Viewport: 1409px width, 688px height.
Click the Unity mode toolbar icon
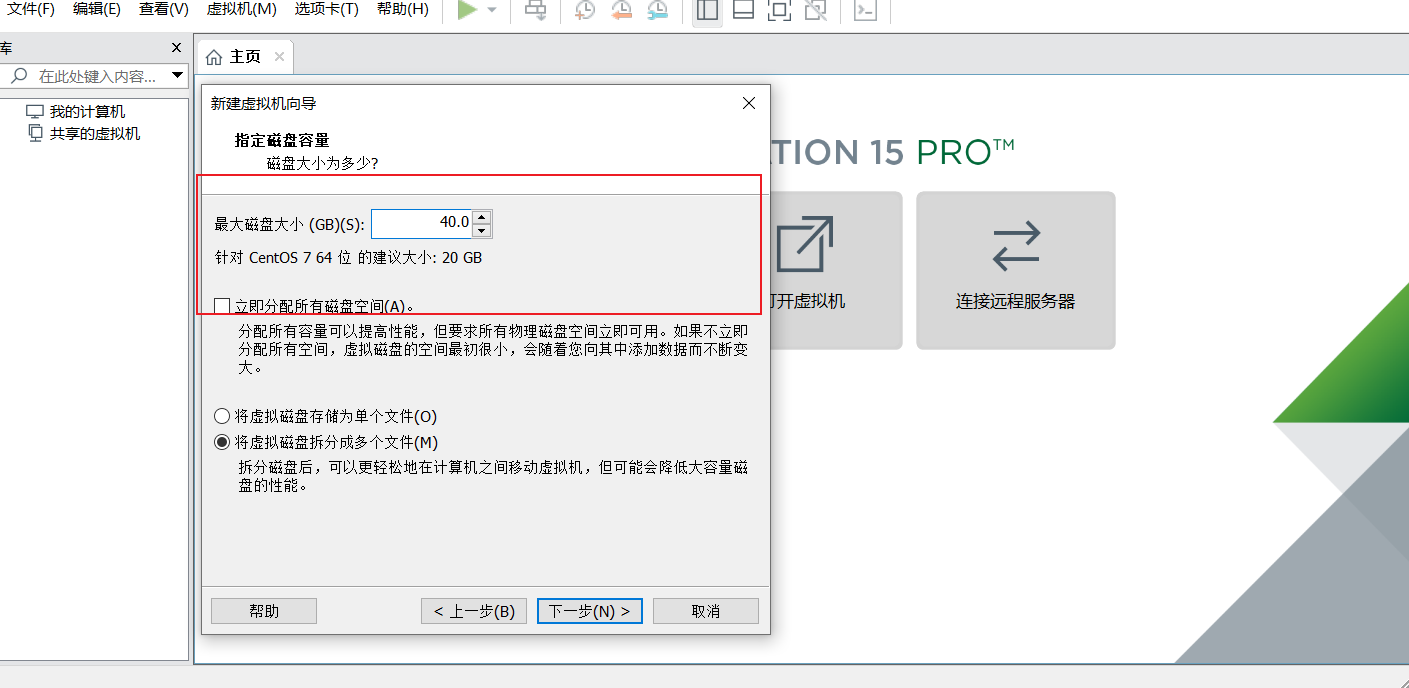tap(815, 10)
